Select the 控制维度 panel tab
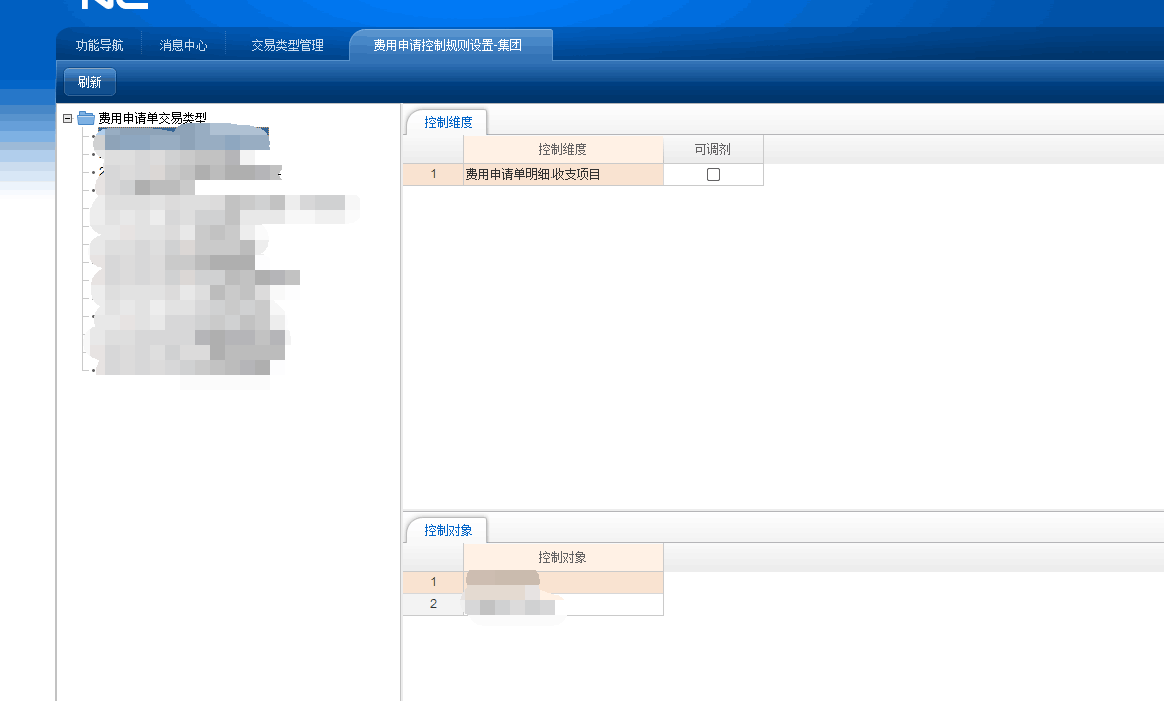Screen dimensions: 1164x701 (444, 121)
